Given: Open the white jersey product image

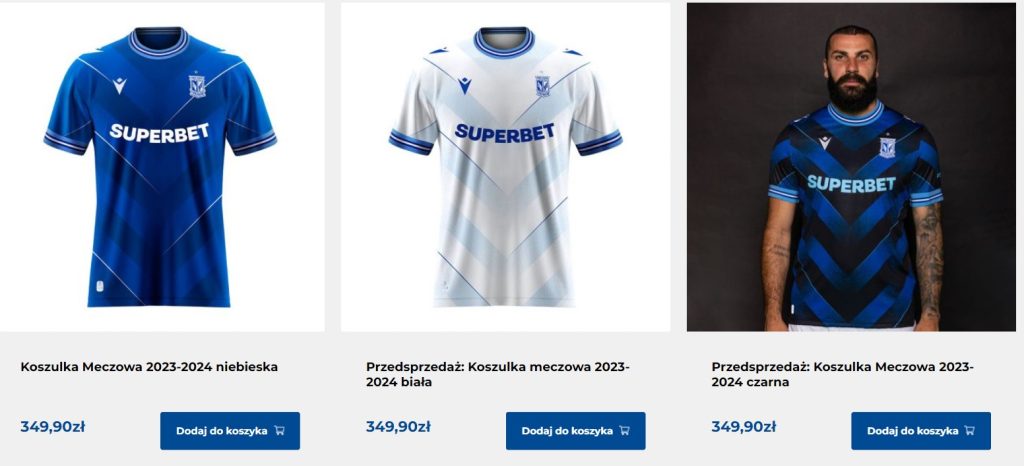Looking at the screenshot, I should tap(505, 167).
